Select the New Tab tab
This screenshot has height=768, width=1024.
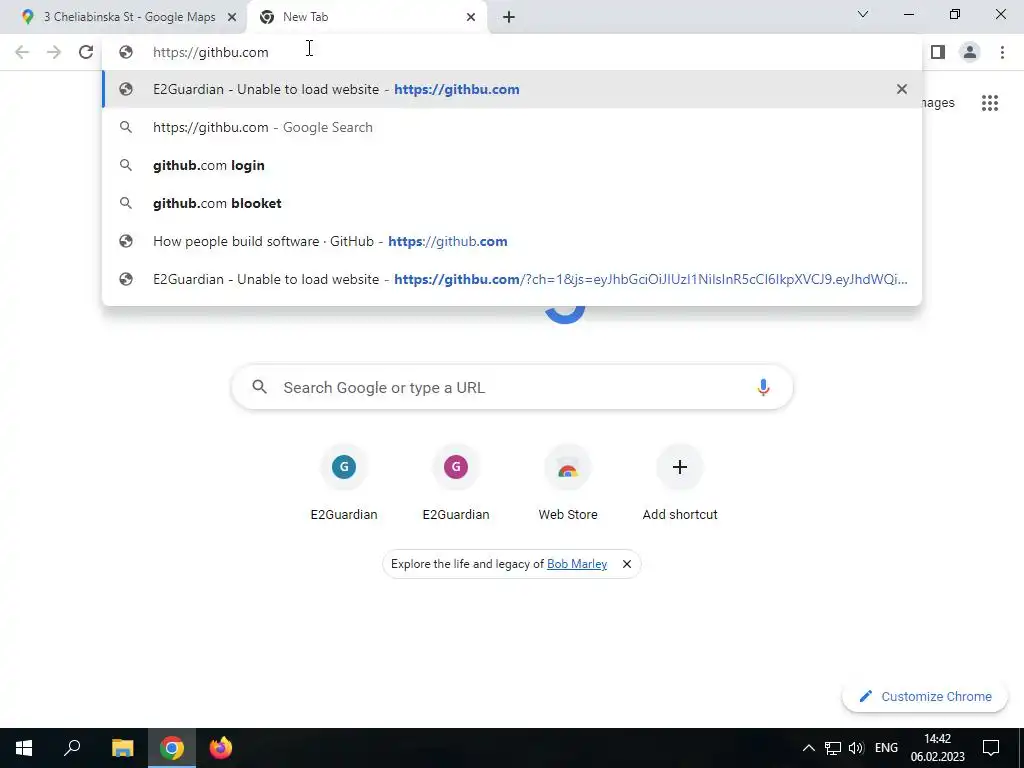click(368, 17)
